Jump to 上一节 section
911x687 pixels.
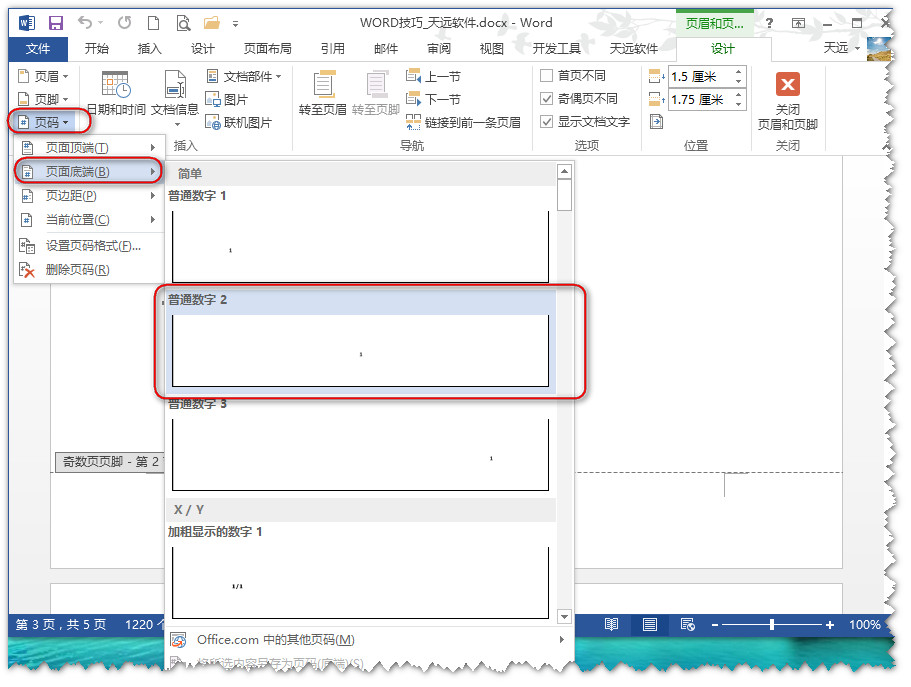point(434,76)
